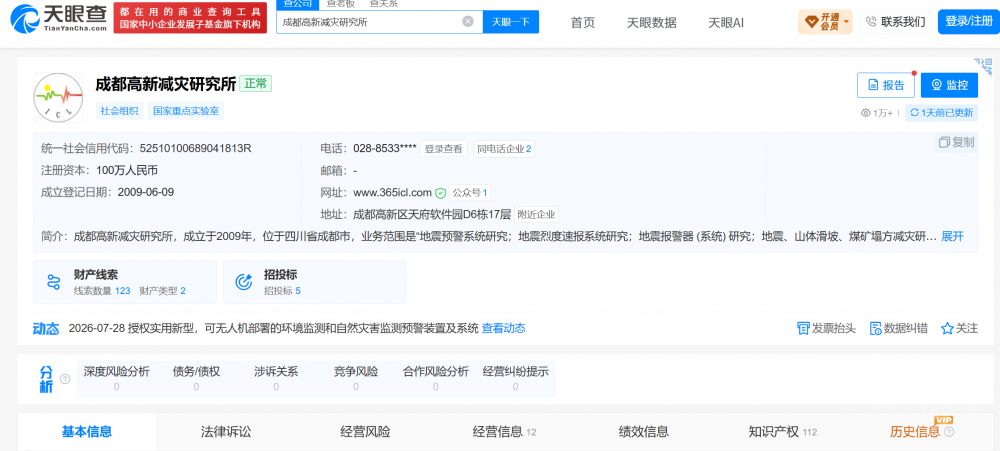Click 登录查看 next to phone number

(x=443, y=149)
